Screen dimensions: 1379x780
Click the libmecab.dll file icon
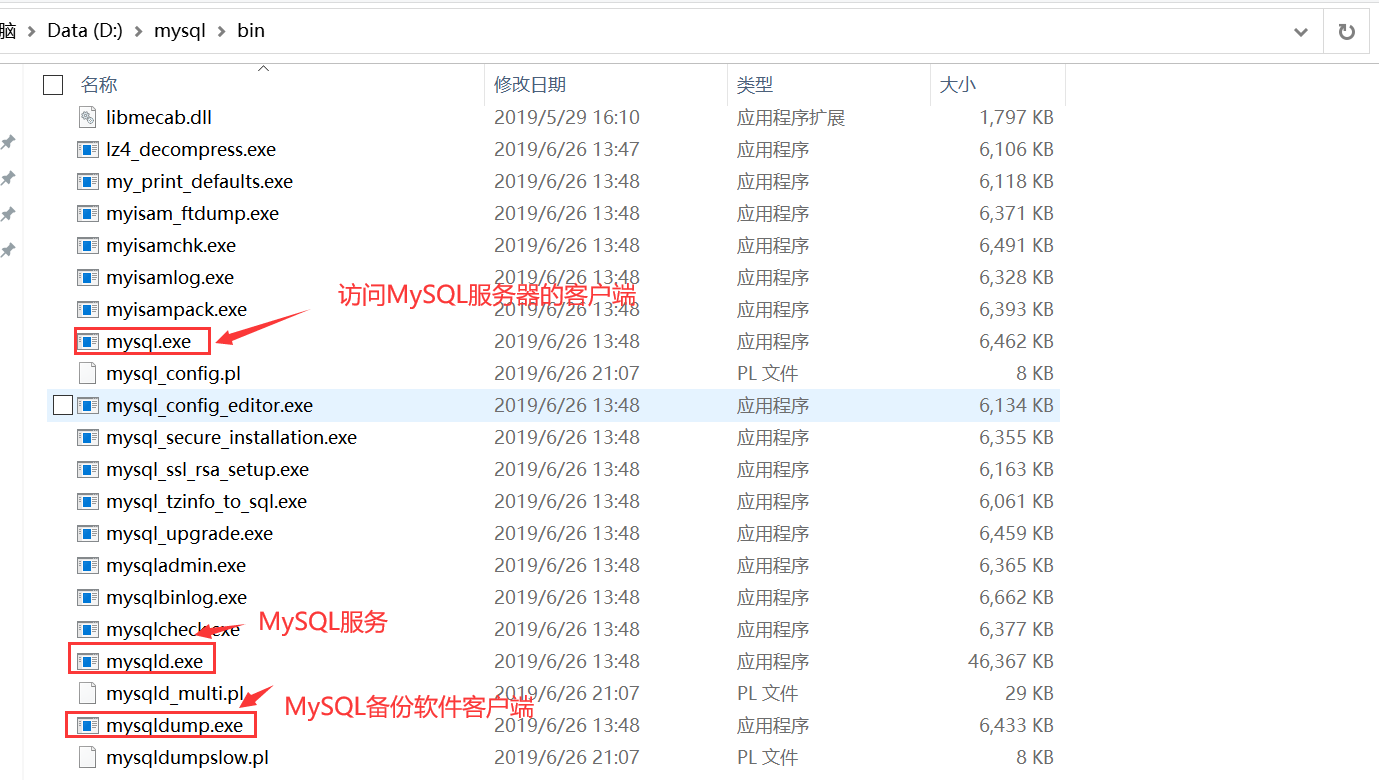[88, 117]
